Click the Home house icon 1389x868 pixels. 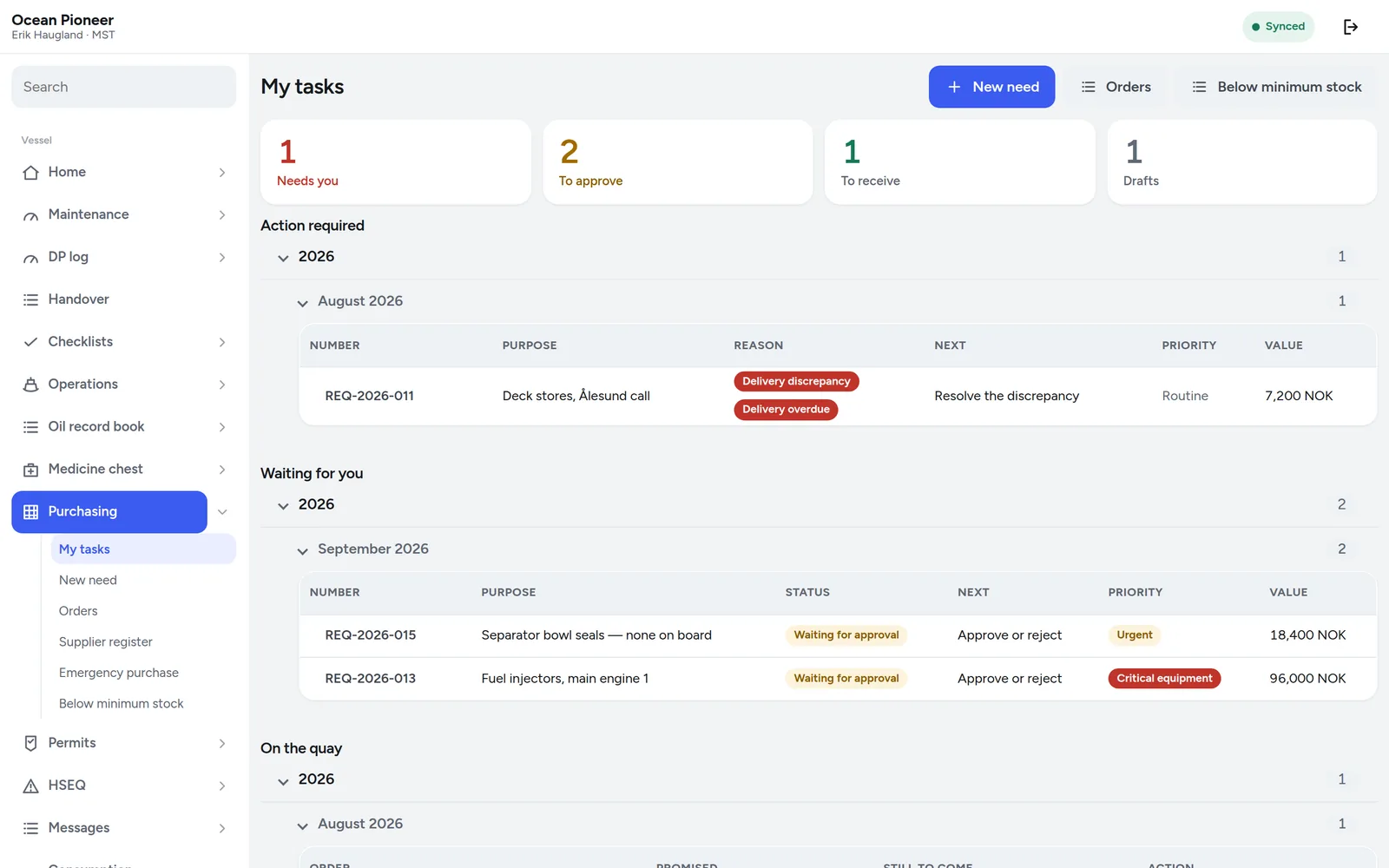pos(30,173)
